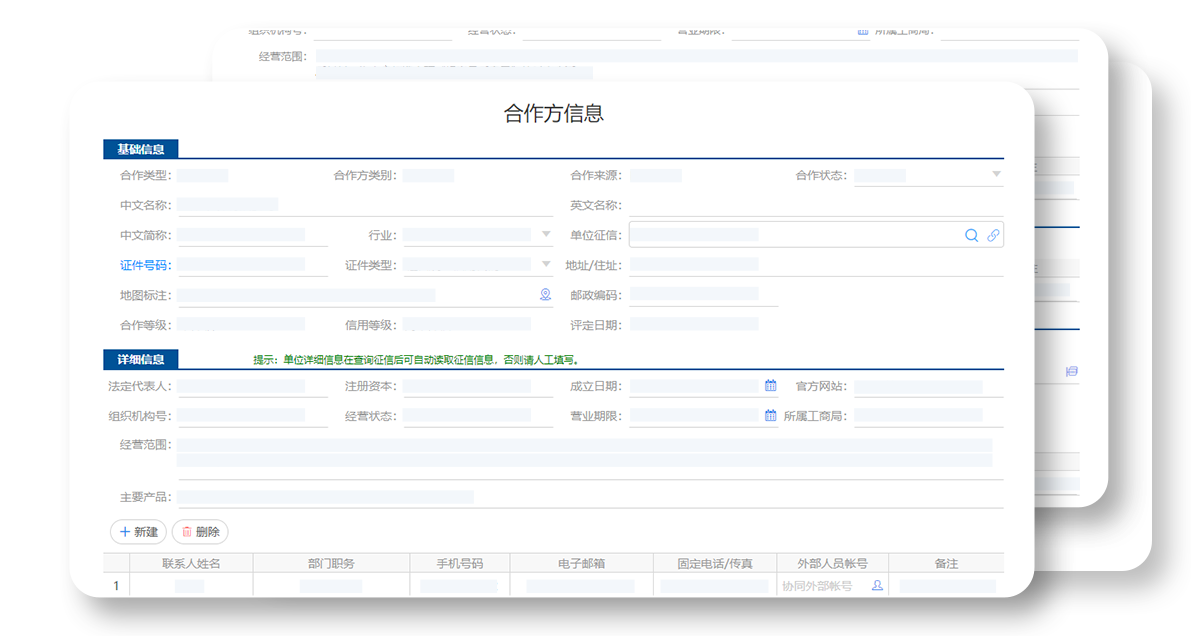The image size is (1191, 636).
Task: Click the link icon in 单位征信 field
Action: tap(993, 235)
